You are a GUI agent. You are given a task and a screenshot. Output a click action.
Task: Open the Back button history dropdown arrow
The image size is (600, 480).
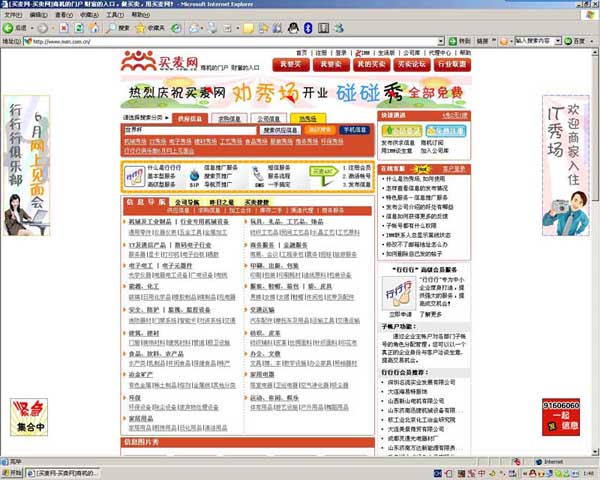32,28
